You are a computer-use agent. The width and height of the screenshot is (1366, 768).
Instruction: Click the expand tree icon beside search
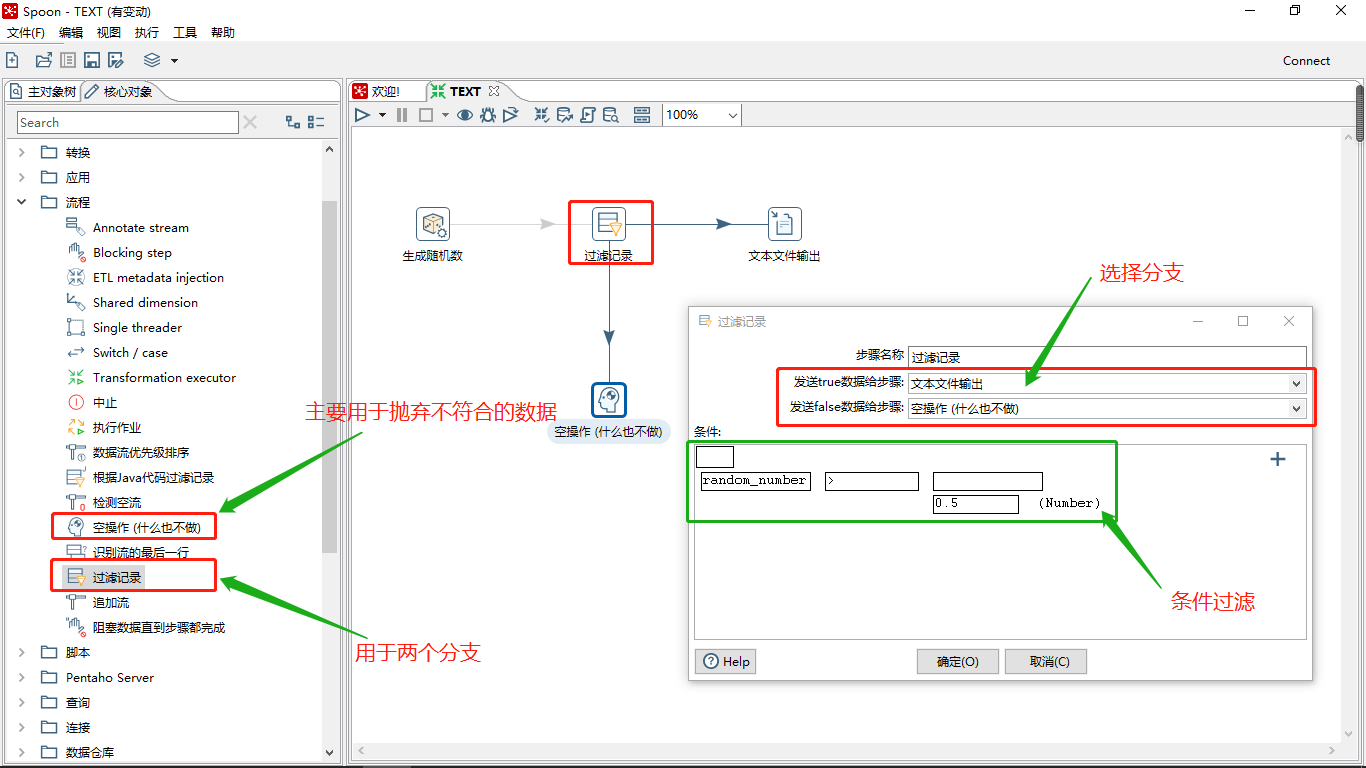point(293,122)
